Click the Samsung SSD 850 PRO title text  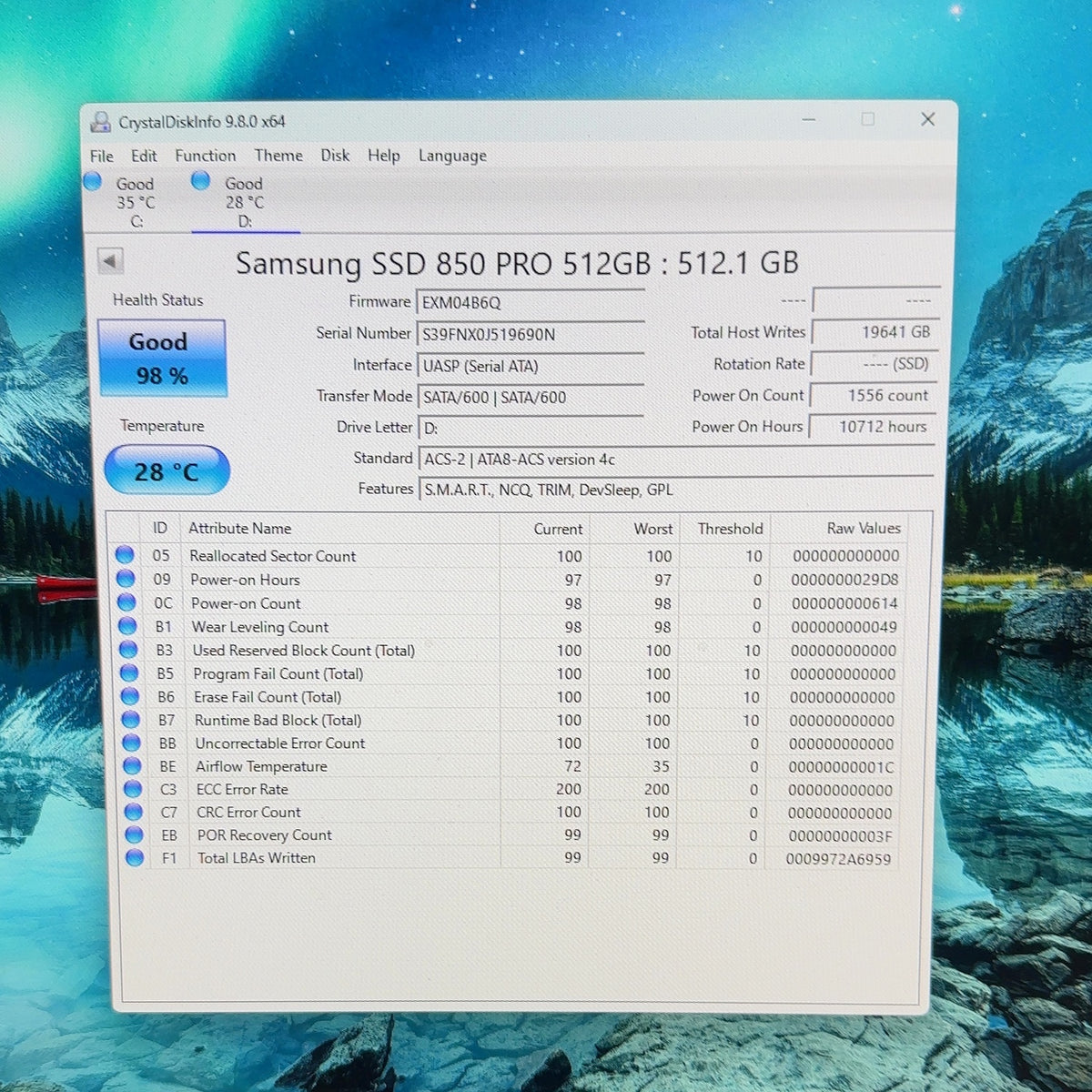(x=517, y=263)
